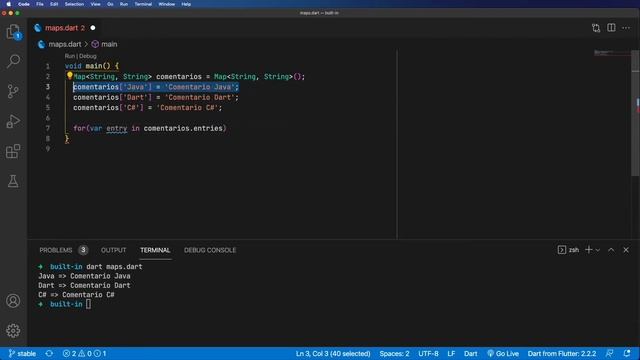Click the Open Changes icon in editor toolbar
The height and width of the screenshot is (360, 640).
tap(596, 28)
